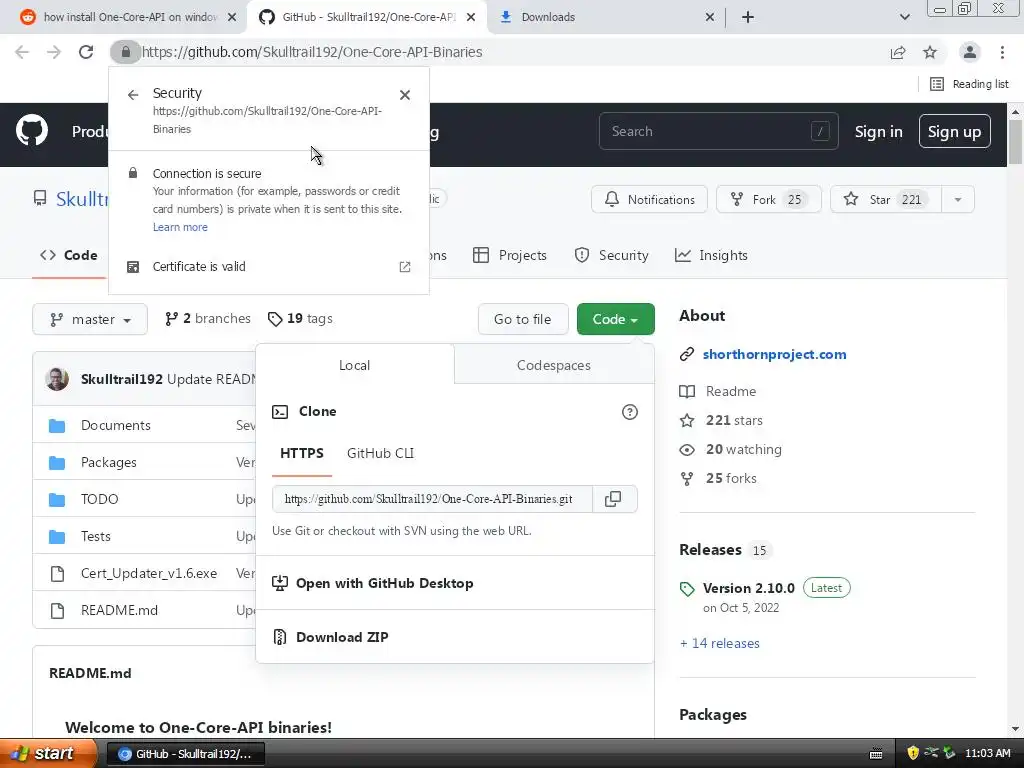The width and height of the screenshot is (1024, 768).
Task: Open master branch dropdown
Action: 90,319
